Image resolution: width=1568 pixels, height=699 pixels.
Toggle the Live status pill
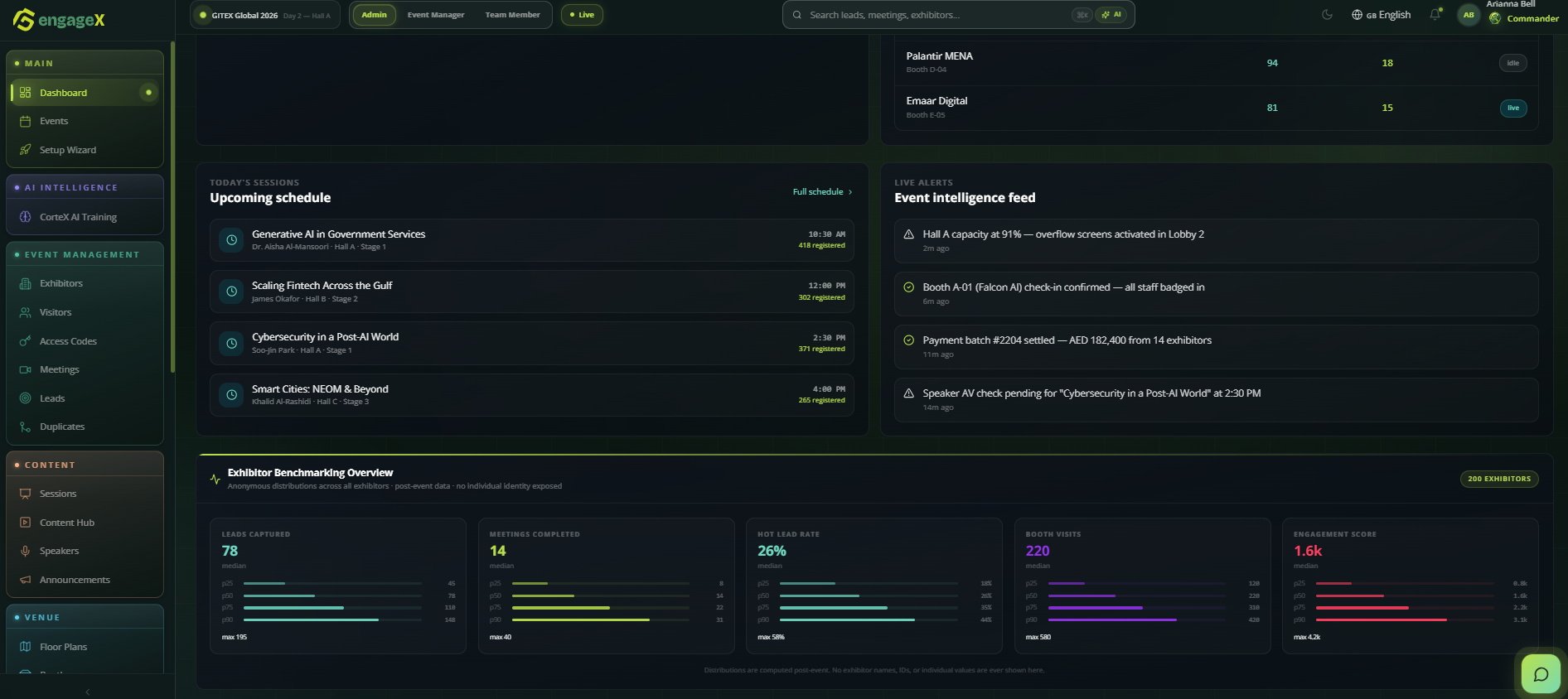click(x=582, y=15)
